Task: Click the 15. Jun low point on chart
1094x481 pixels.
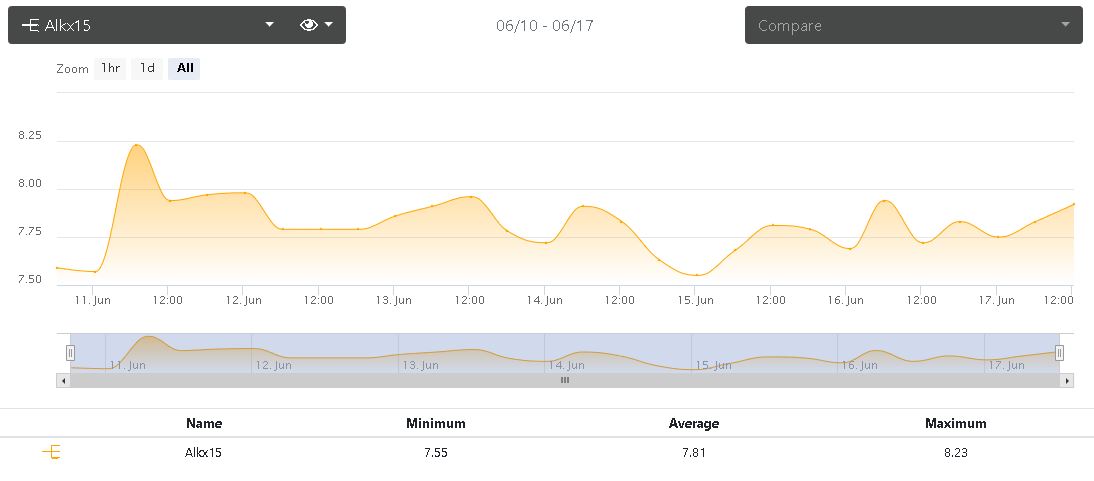Action: pos(696,275)
